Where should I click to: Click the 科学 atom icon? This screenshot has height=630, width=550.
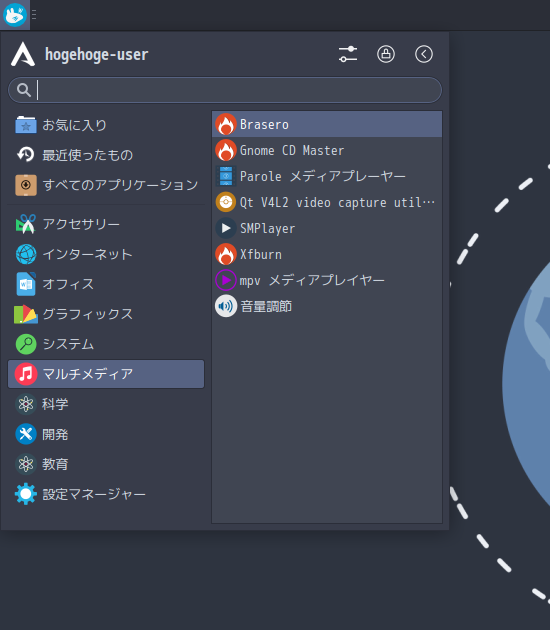pos(26,404)
